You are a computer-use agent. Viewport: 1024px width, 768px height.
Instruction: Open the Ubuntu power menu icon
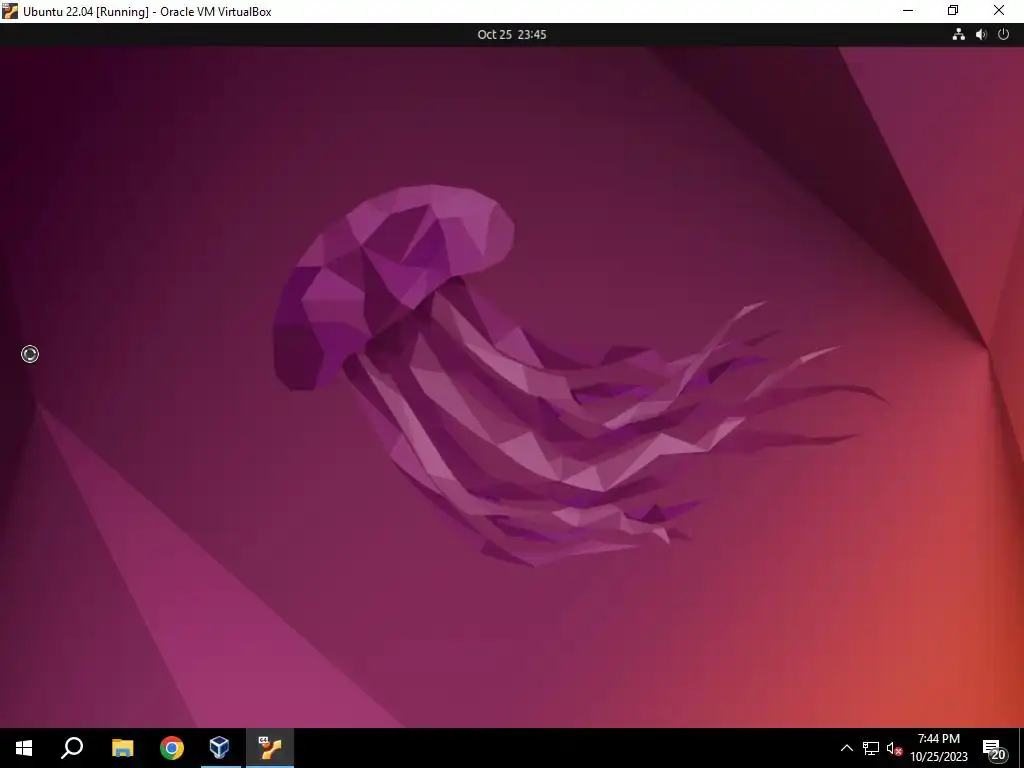(x=1004, y=35)
